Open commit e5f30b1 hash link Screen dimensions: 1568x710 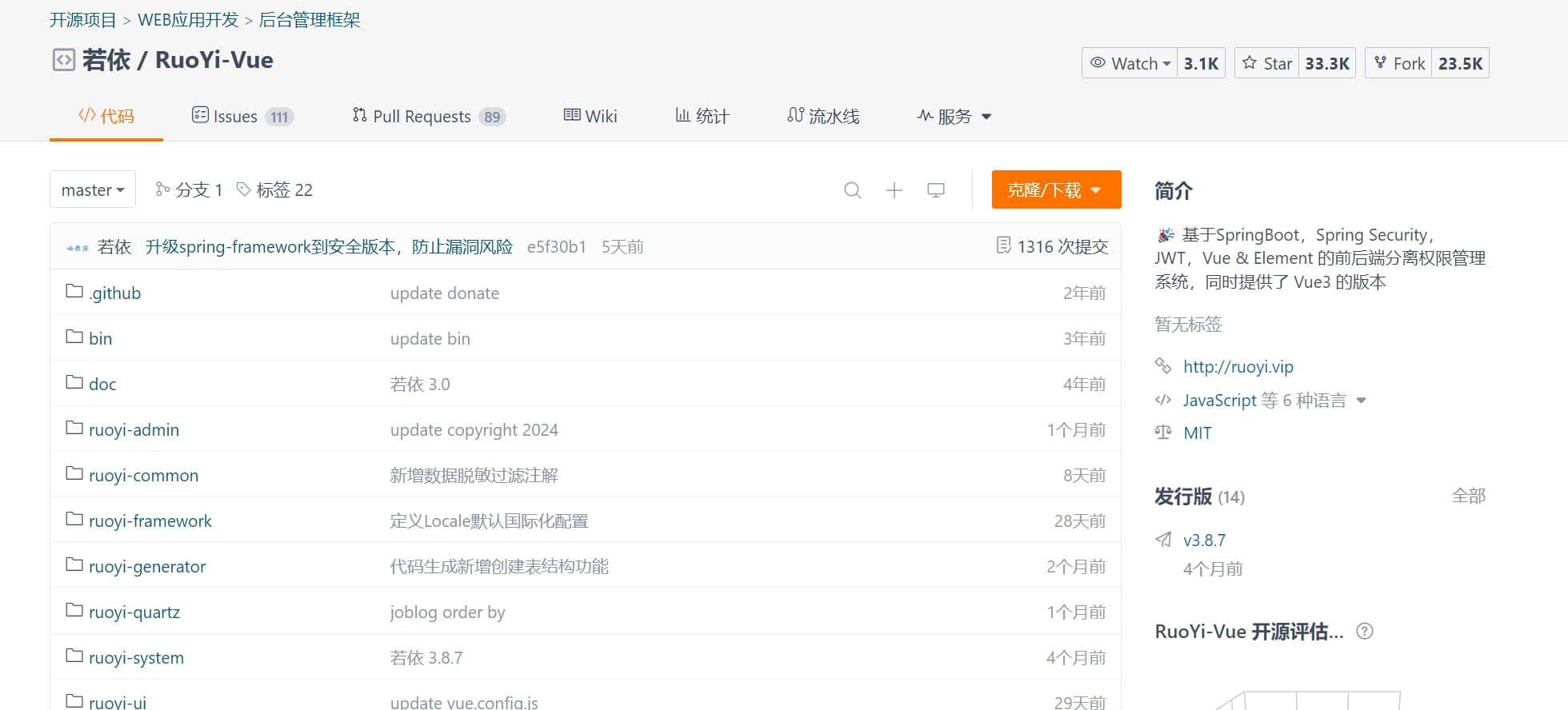click(x=557, y=247)
